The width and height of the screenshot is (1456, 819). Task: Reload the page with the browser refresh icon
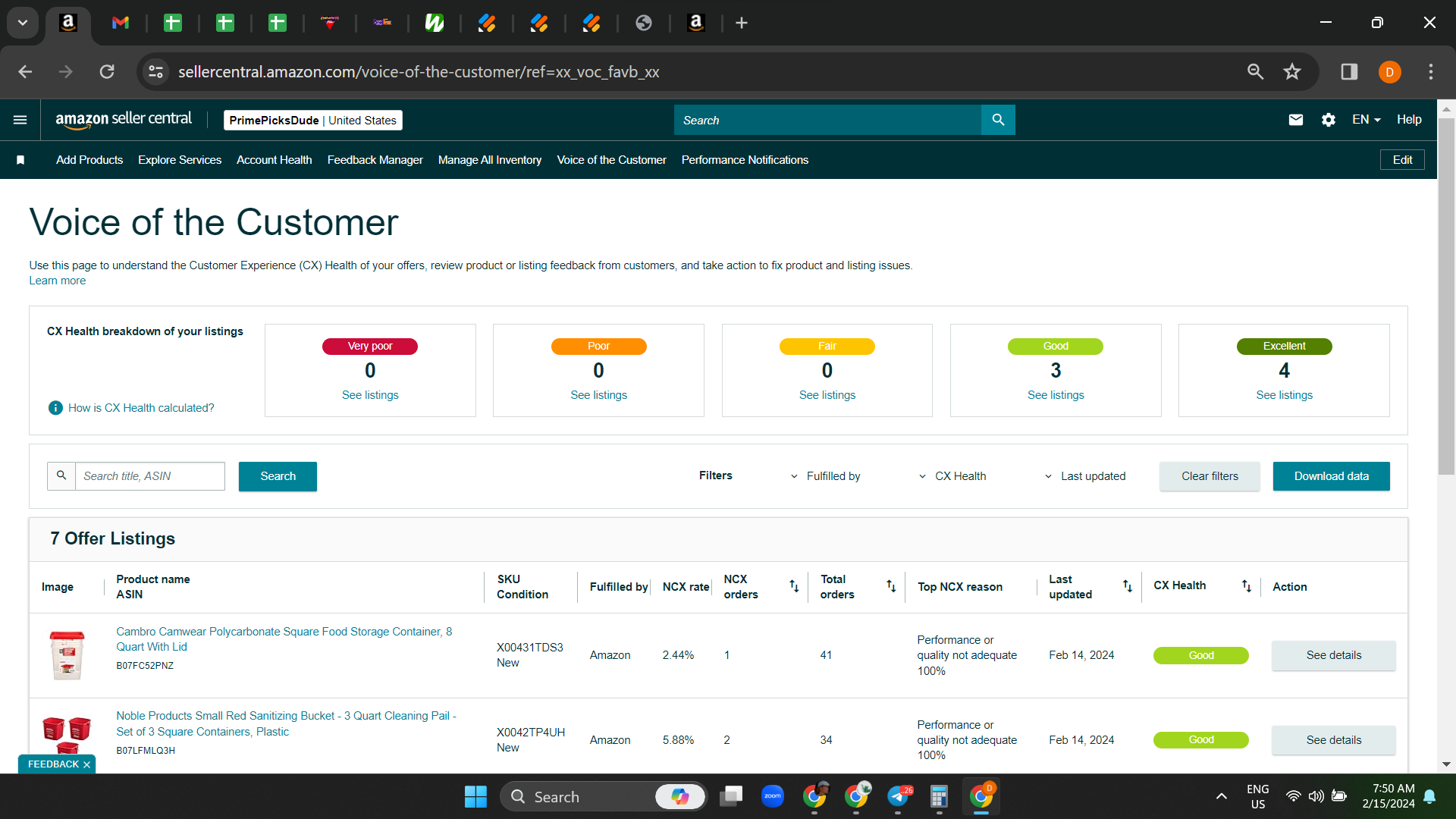107,72
